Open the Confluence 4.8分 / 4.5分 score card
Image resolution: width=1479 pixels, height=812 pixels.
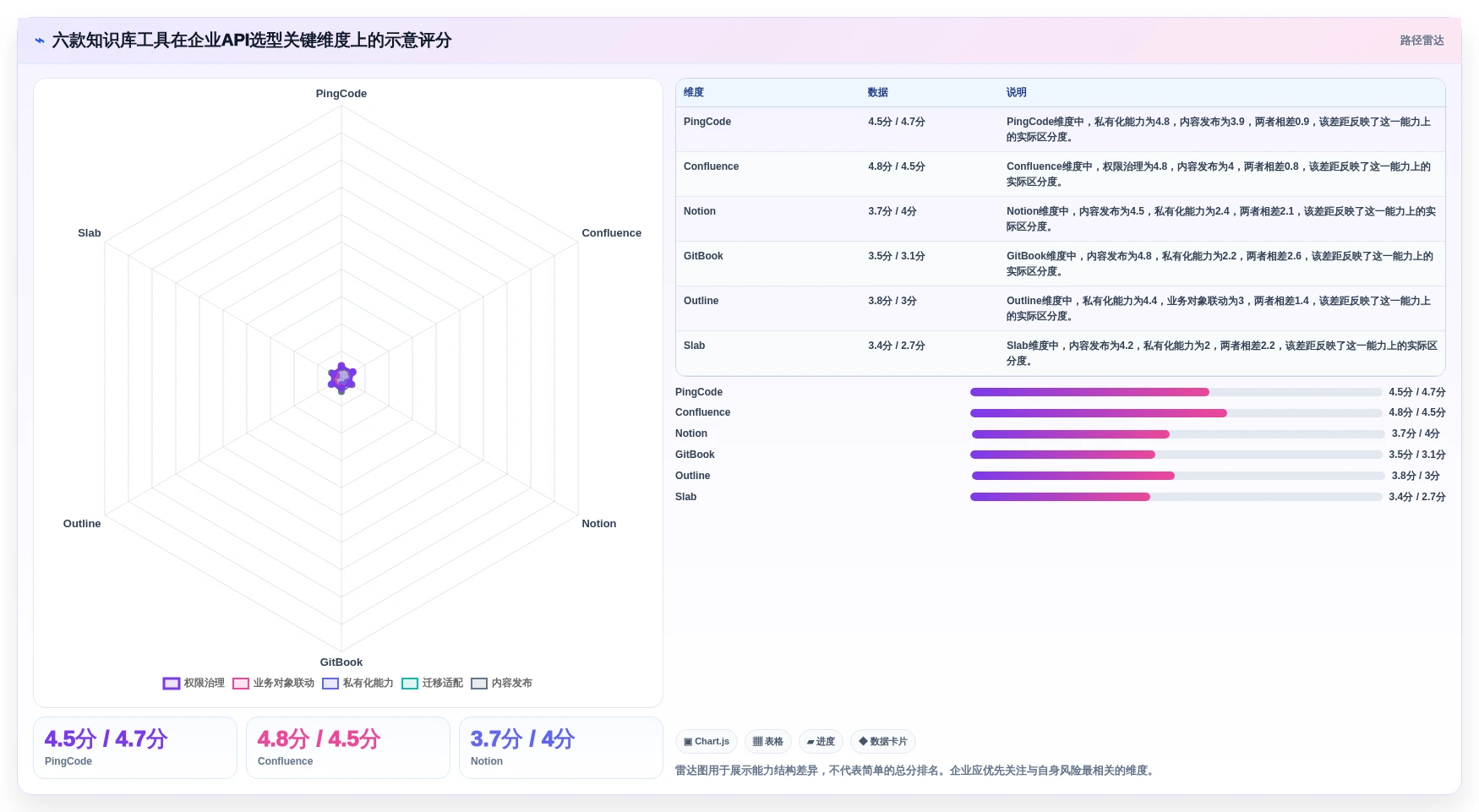coord(348,748)
